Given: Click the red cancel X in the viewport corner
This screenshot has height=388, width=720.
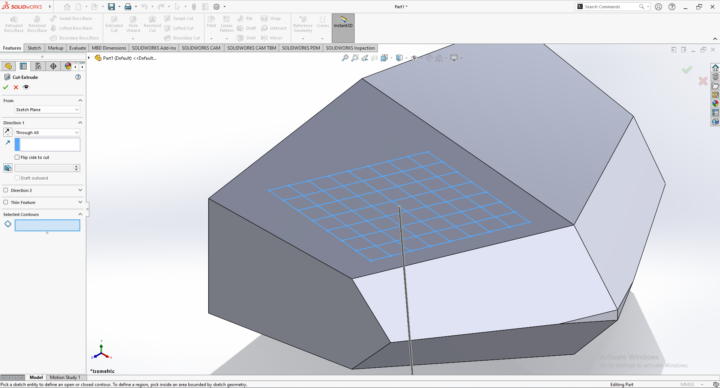Looking at the screenshot, I should click(x=703, y=81).
